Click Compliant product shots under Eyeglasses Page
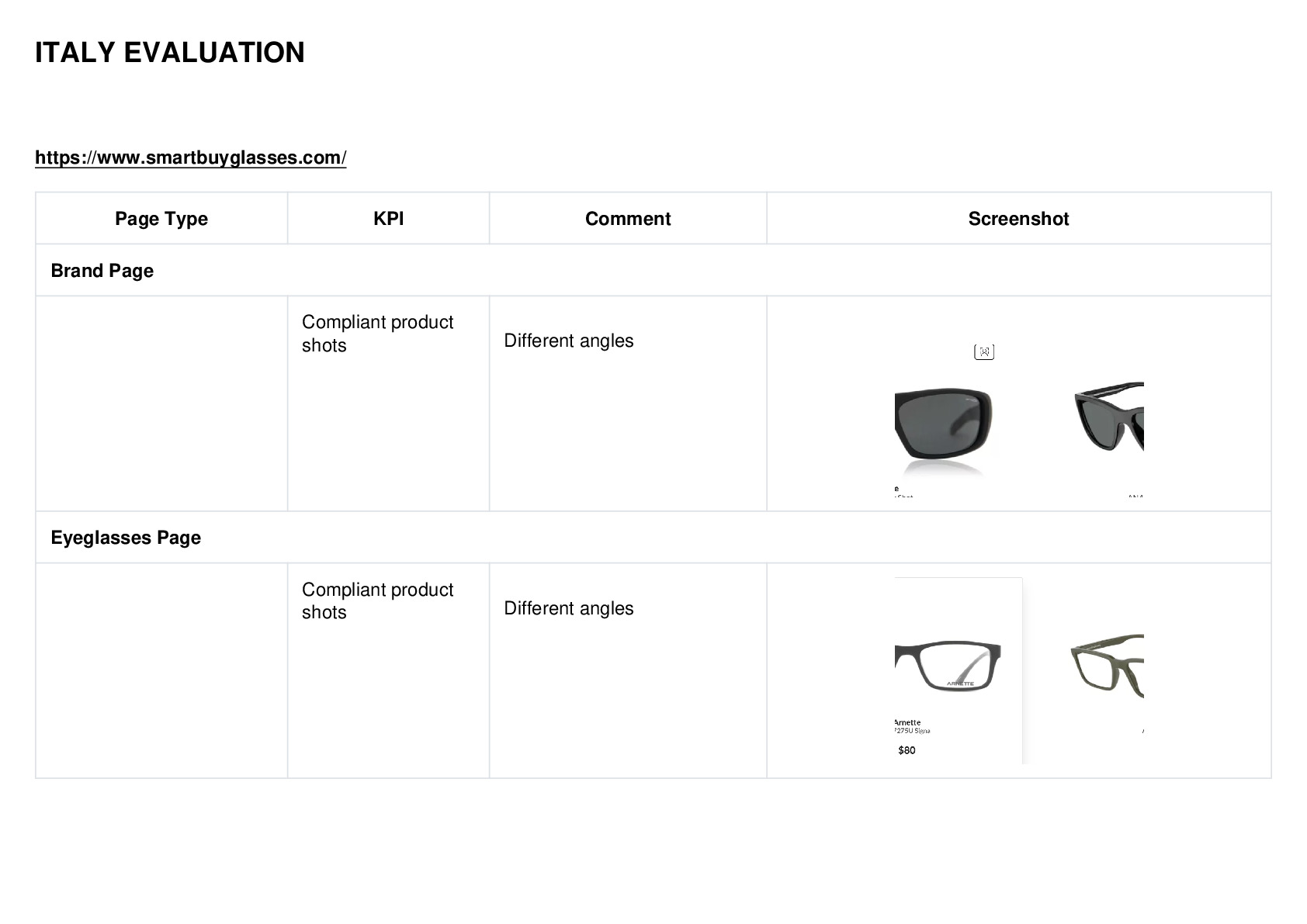1307x924 pixels. point(378,600)
